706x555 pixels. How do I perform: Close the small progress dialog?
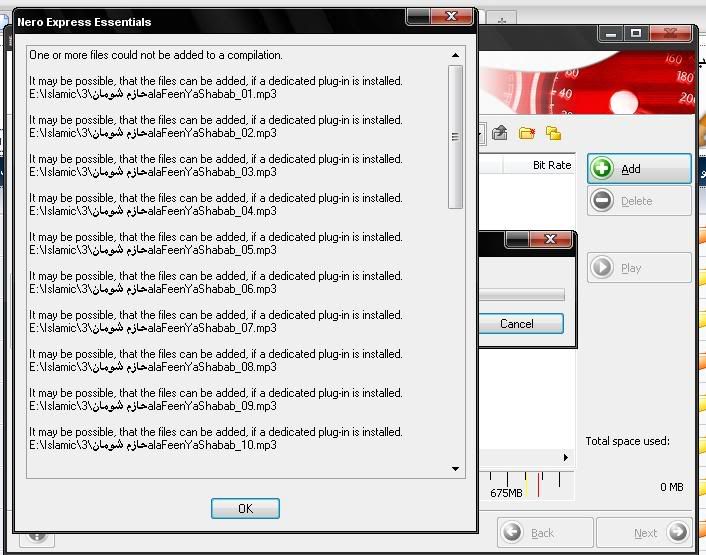coord(550,239)
